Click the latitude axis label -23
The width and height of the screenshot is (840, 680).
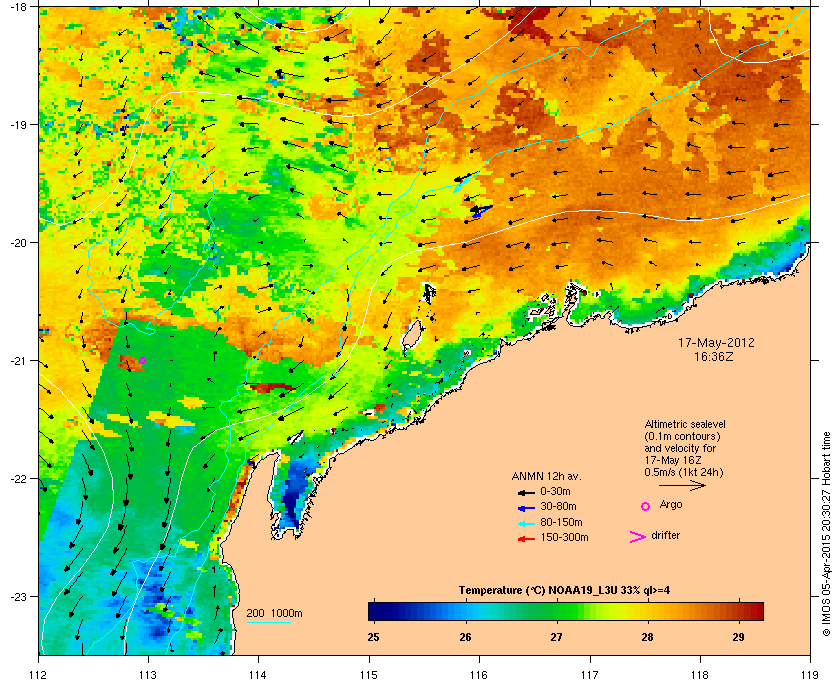pos(18,596)
